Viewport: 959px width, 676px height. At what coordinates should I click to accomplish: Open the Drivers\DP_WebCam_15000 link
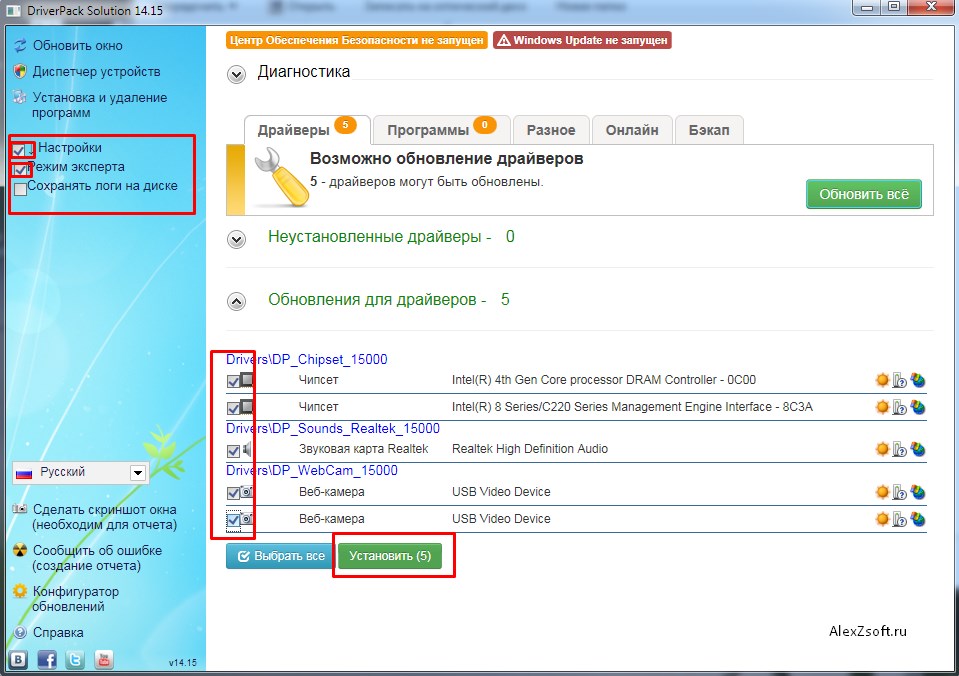[x=312, y=470]
